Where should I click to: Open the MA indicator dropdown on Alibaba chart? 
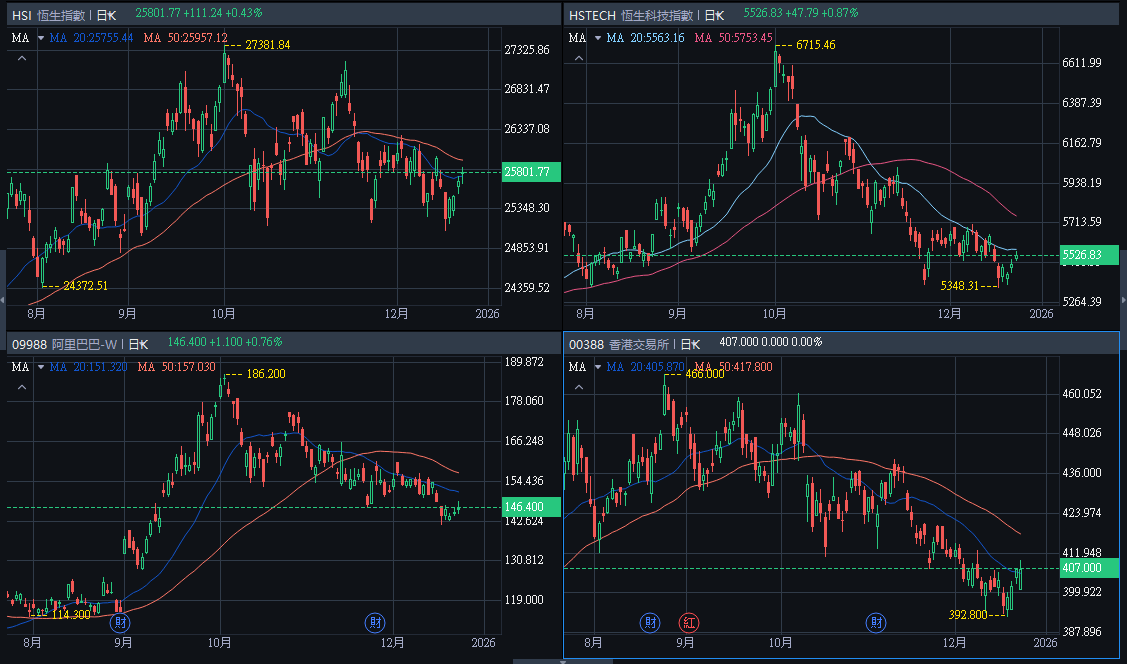click(41, 367)
